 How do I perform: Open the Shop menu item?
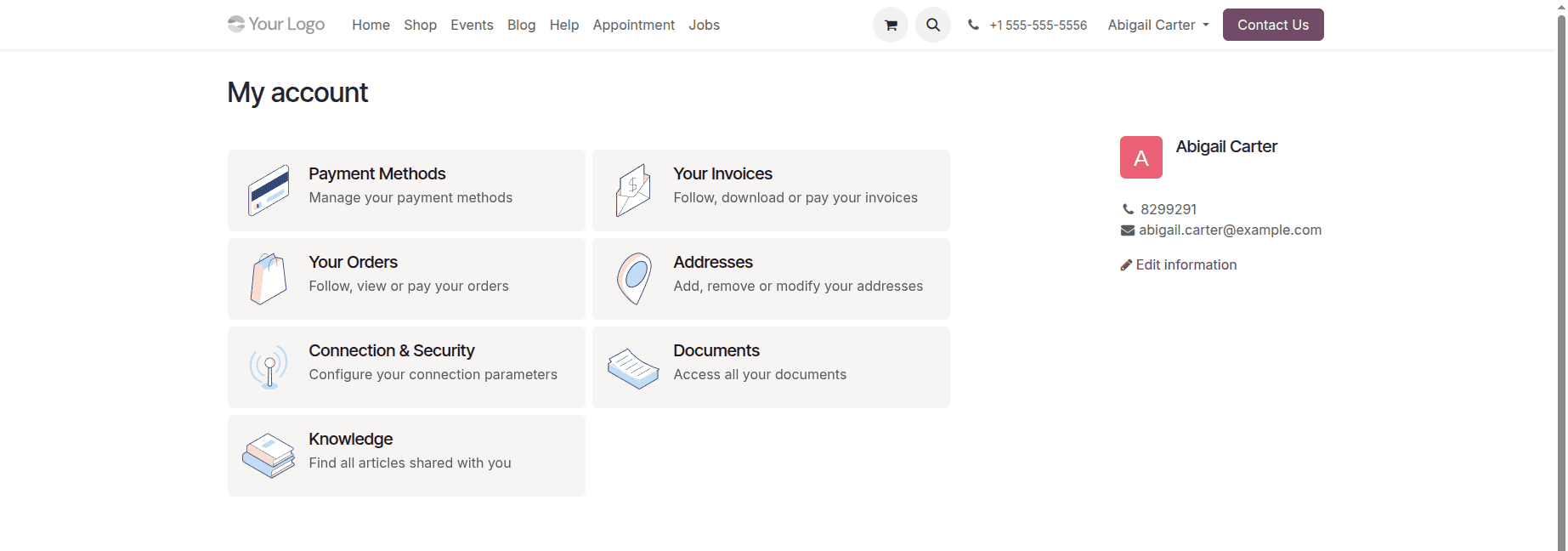(x=421, y=25)
